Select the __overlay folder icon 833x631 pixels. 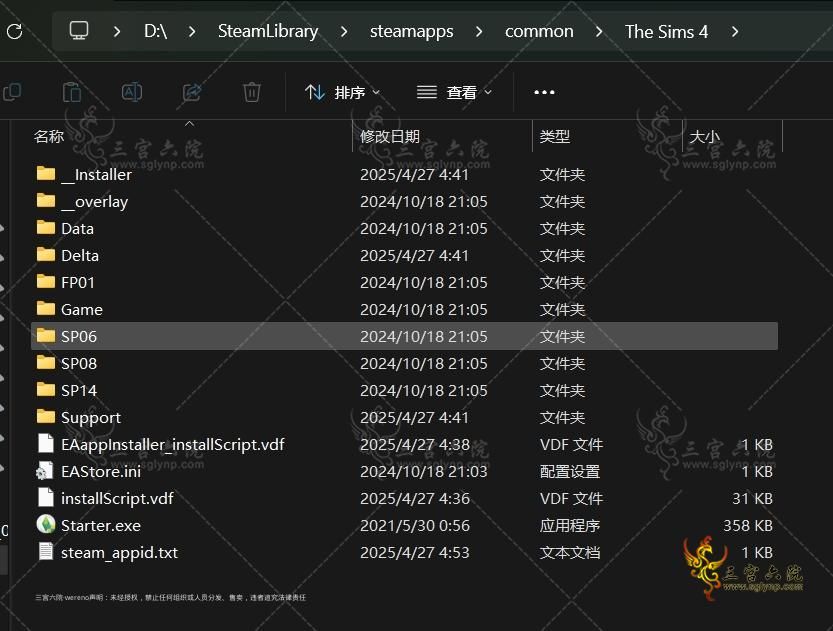(x=46, y=200)
